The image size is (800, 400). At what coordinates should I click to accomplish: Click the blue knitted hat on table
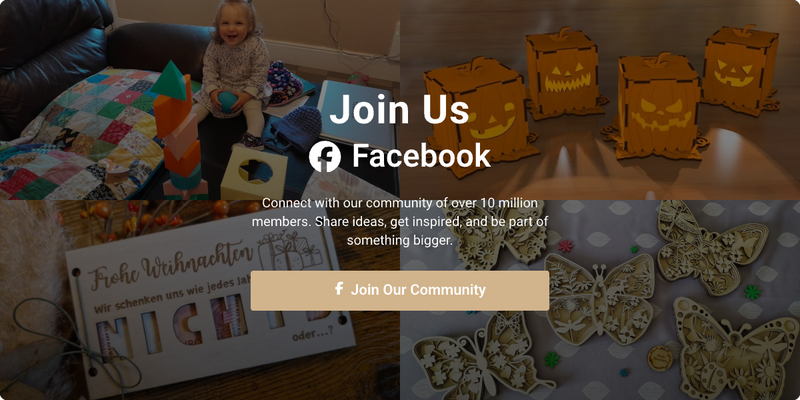296,129
